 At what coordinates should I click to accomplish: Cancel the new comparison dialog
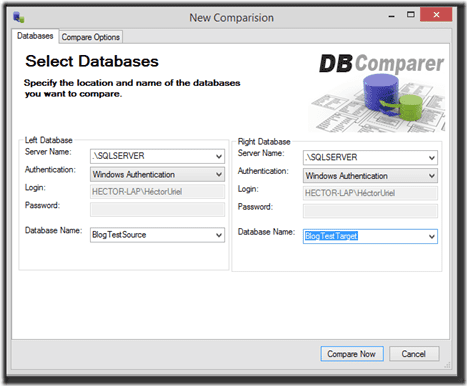[414, 354]
